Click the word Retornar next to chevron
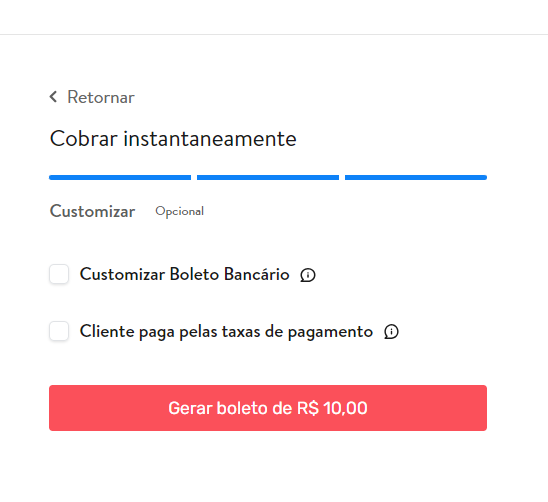The width and height of the screenshot is (548, 502). pos(101,97)
